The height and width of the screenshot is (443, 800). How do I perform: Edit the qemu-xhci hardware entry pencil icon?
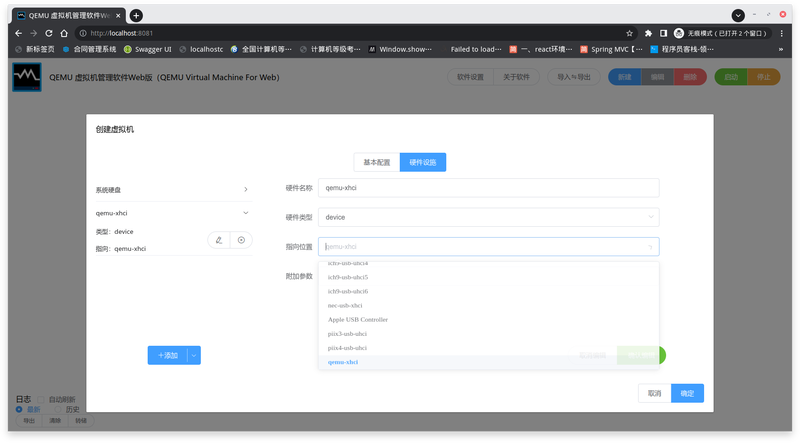point(219,240)
